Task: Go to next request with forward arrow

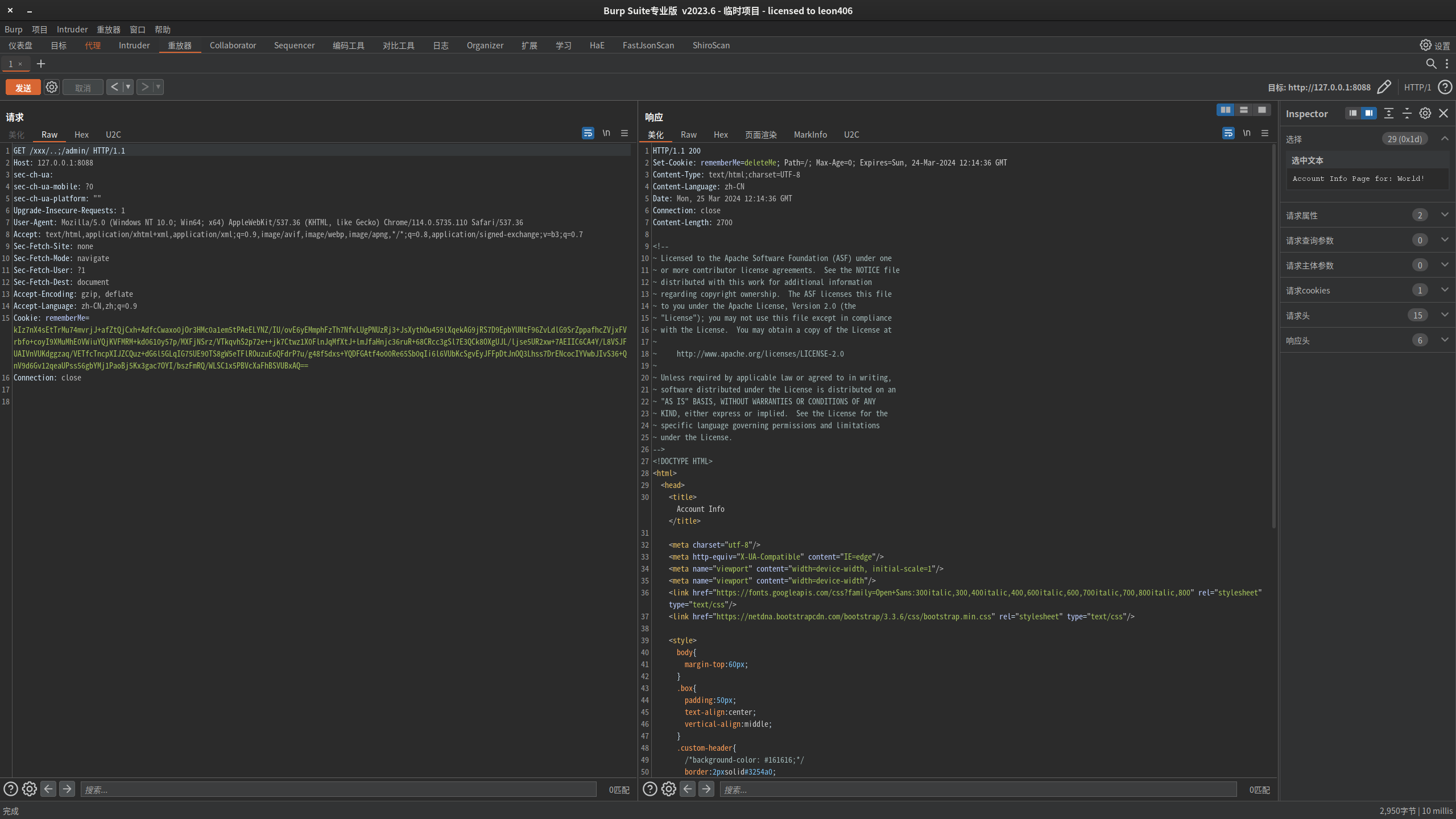Action: pos(144,87)
